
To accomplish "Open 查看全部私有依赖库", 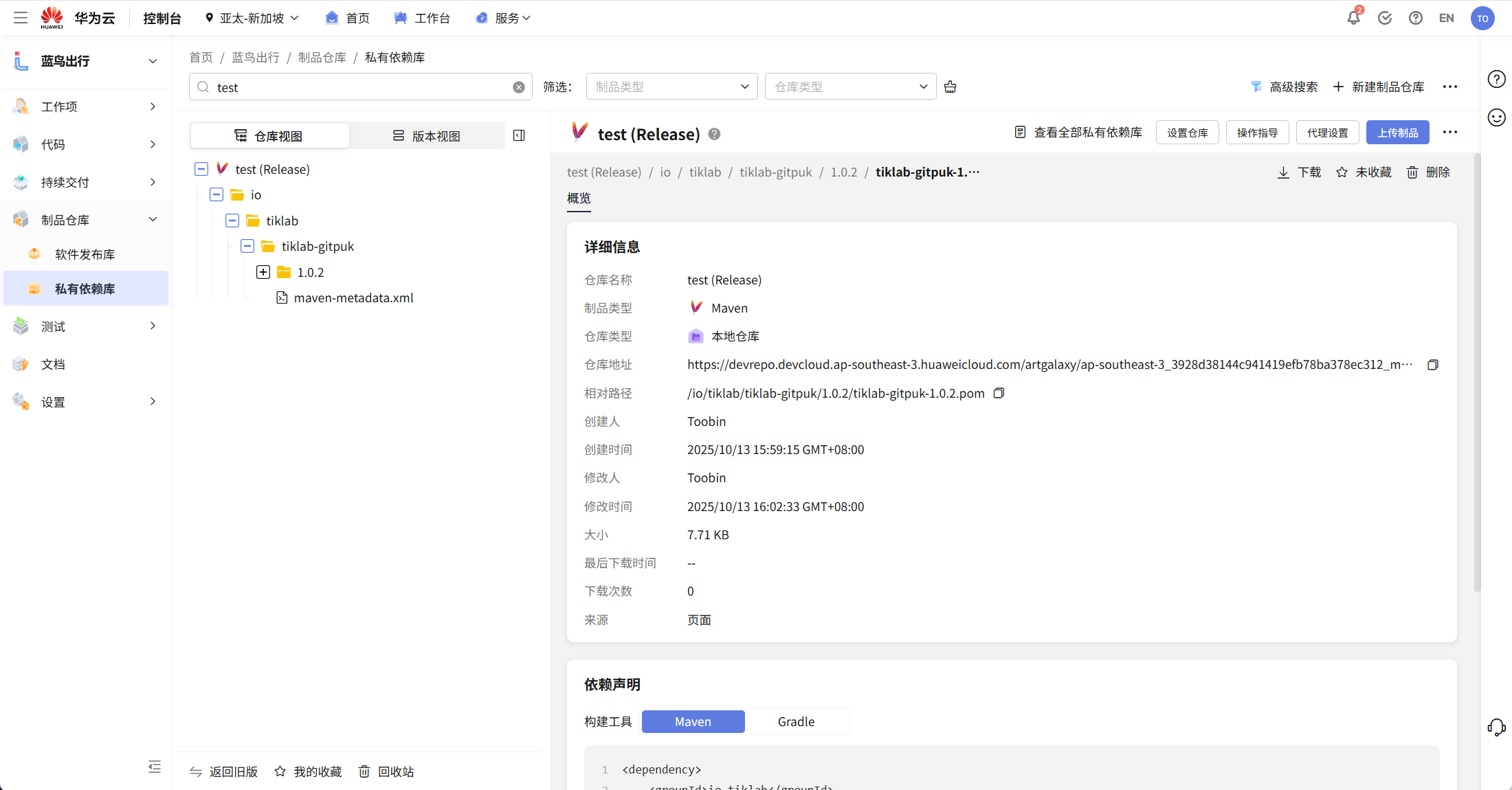I will click(x=1078, y=132).
